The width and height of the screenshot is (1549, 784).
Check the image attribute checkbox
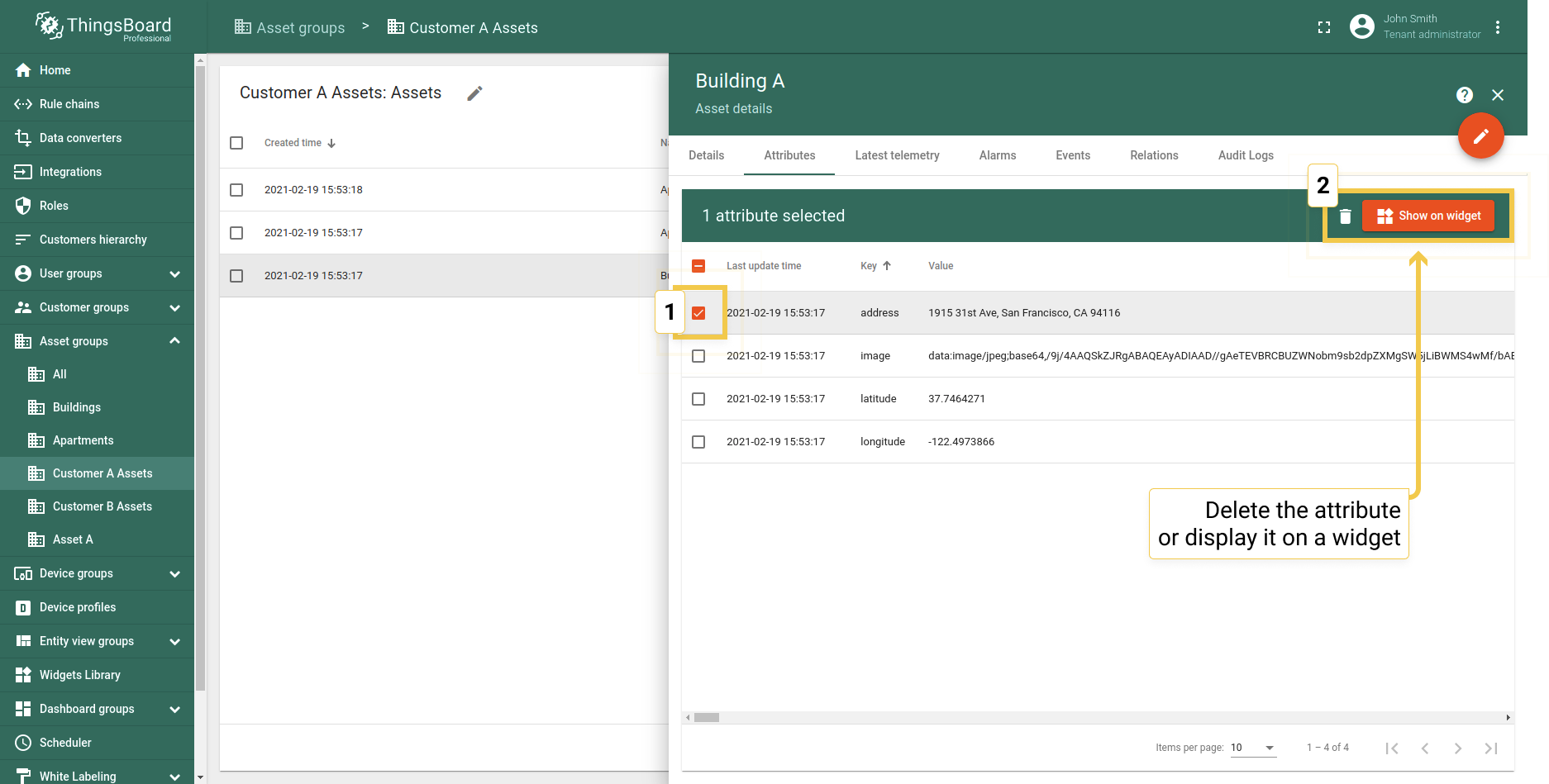coord(698,356)
